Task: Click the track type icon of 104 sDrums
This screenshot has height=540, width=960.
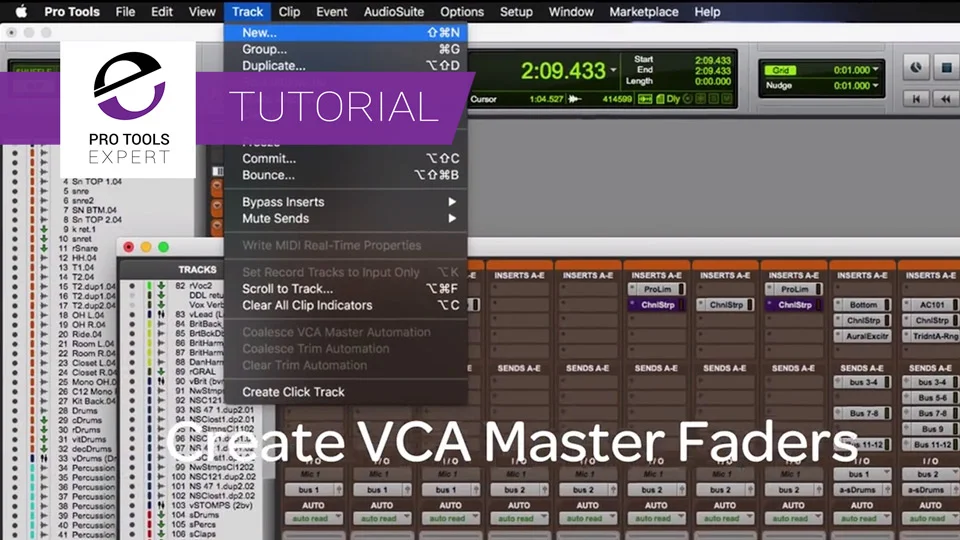Action: (161, 515)
